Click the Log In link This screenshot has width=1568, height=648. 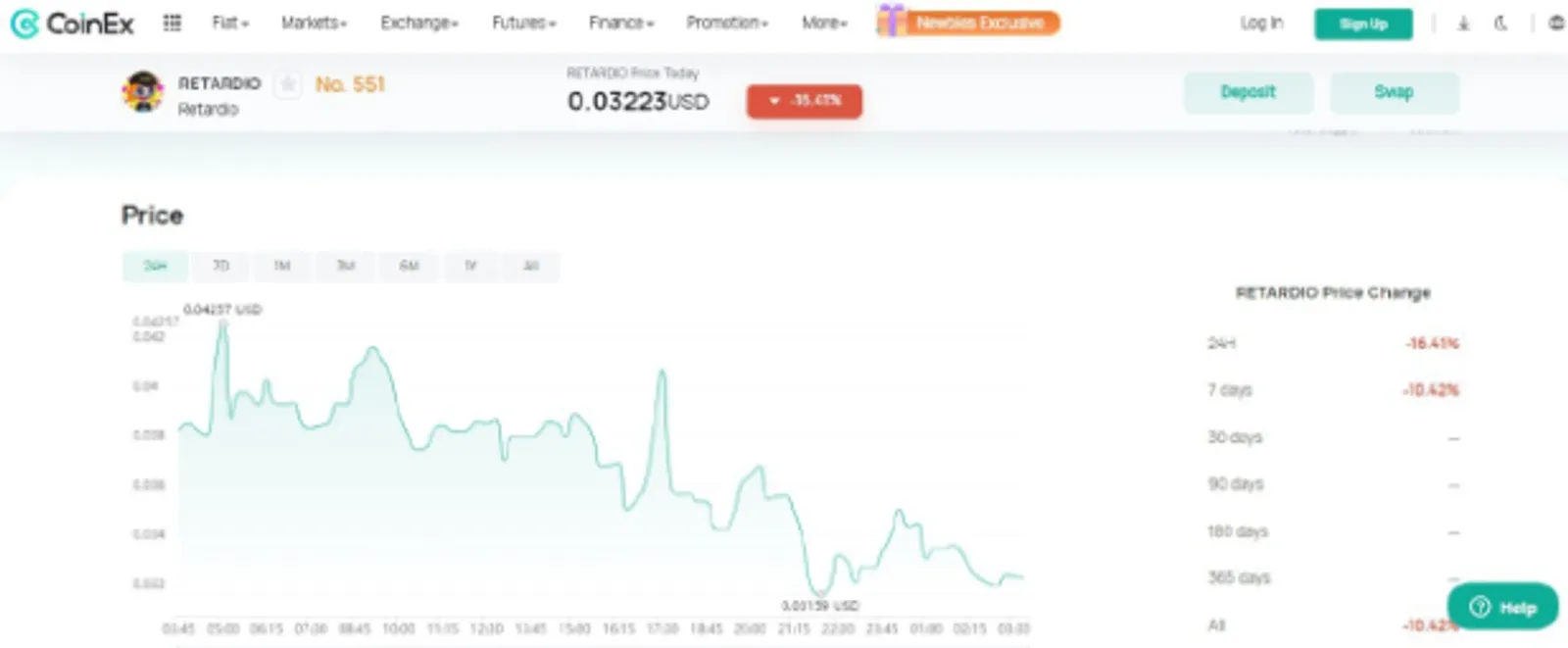[1261, 24]
